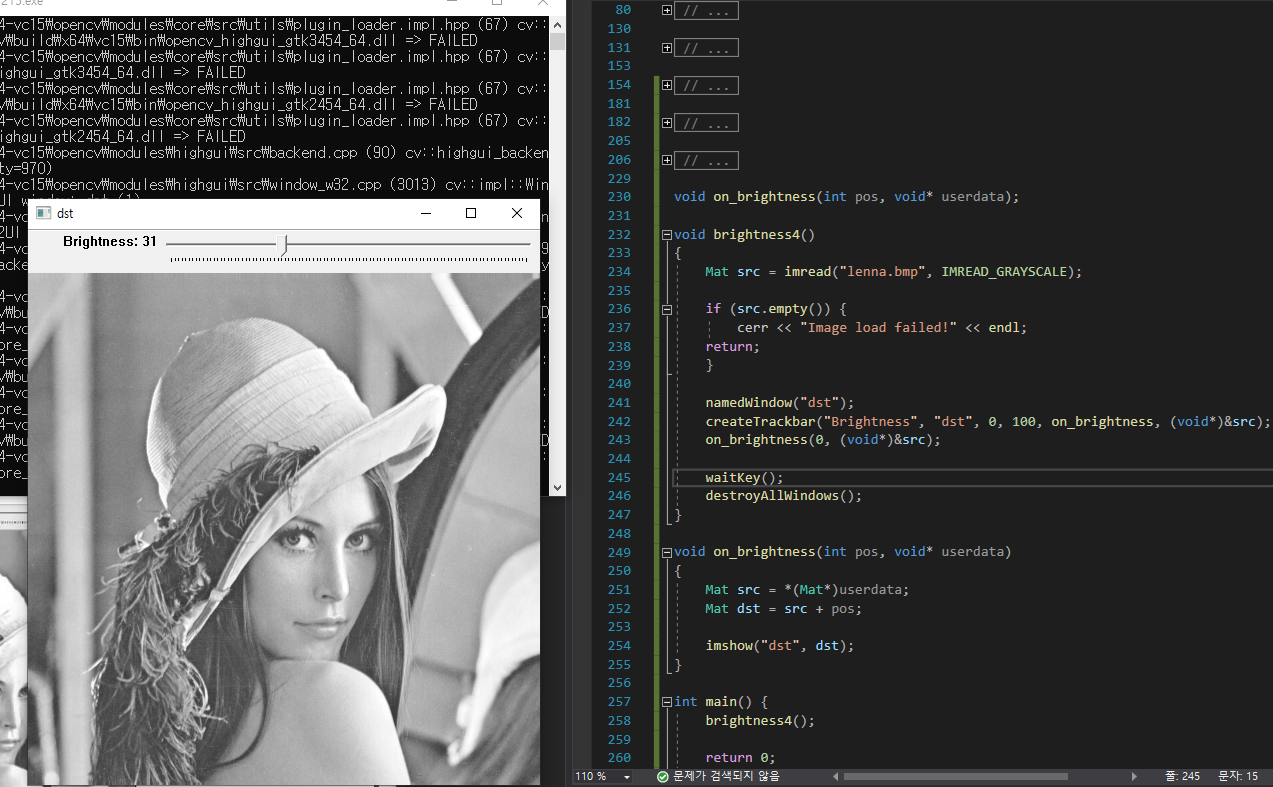Collapse the if block at line 236

[667, 310]
